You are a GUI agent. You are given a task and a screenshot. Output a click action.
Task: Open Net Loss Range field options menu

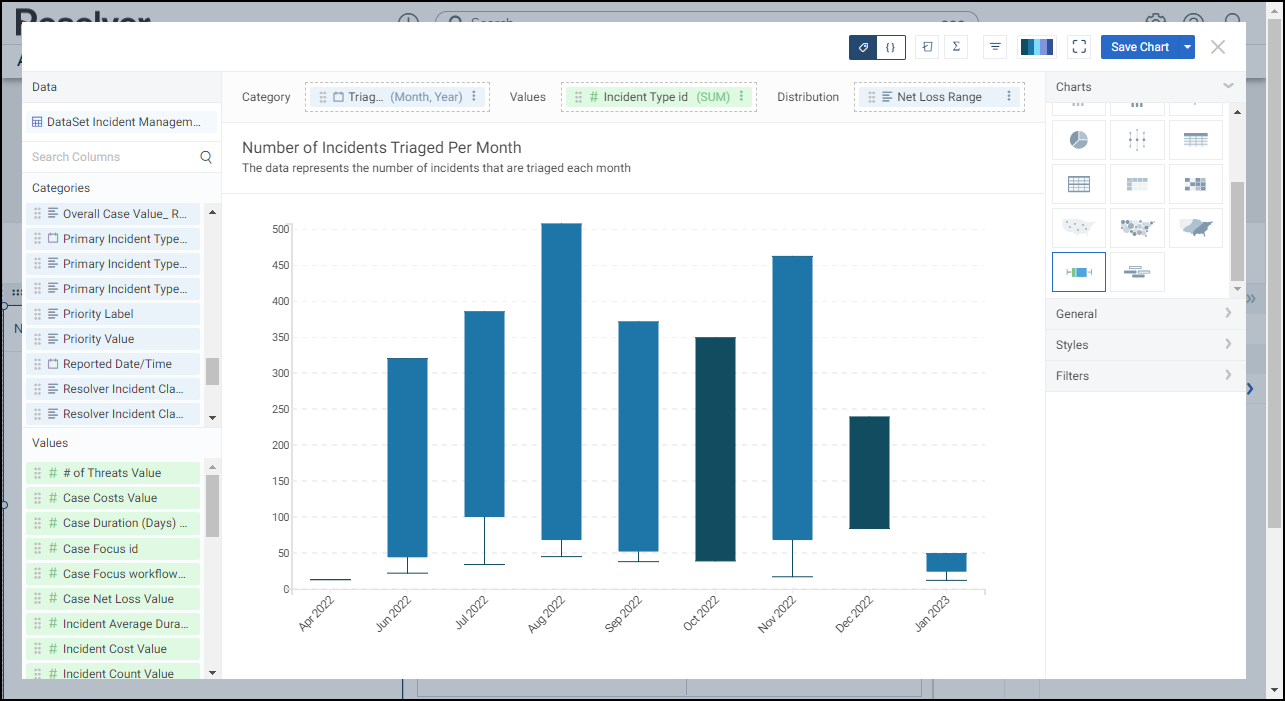1009,97
